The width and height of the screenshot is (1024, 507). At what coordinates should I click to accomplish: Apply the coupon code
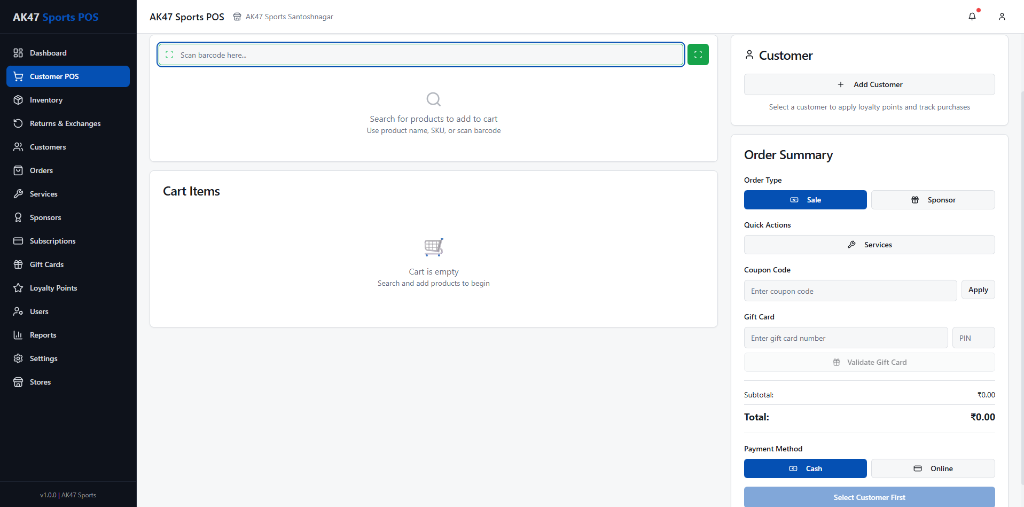click(978, 290)
